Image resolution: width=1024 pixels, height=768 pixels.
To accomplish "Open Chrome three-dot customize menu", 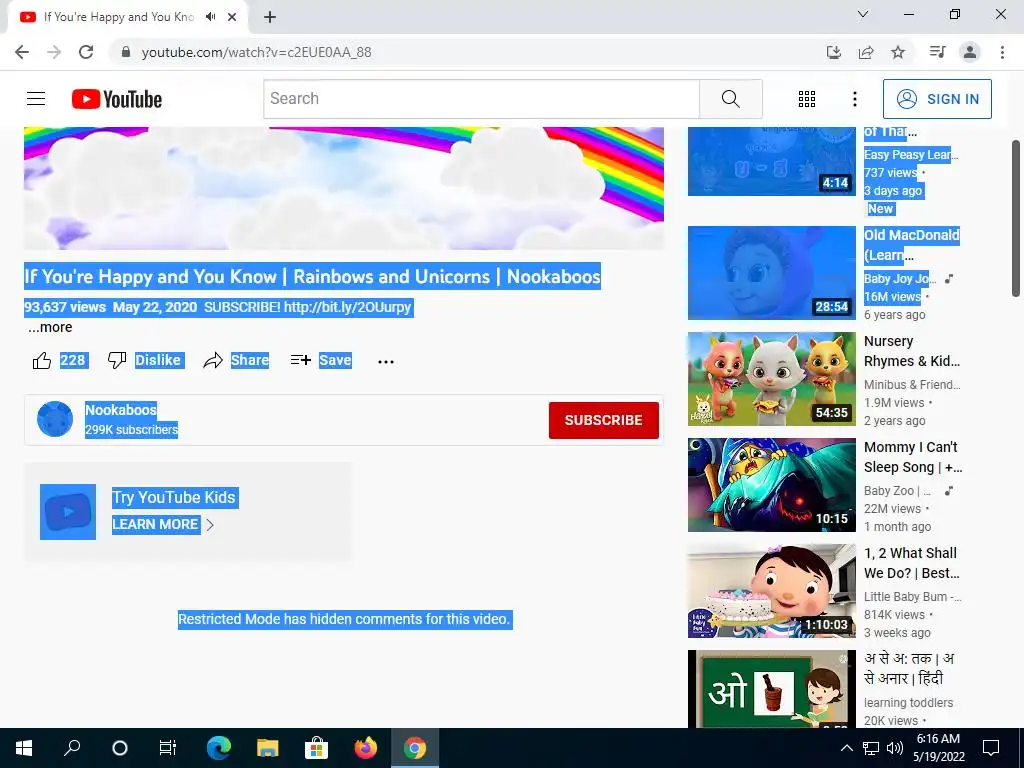I will (1002, 52).
